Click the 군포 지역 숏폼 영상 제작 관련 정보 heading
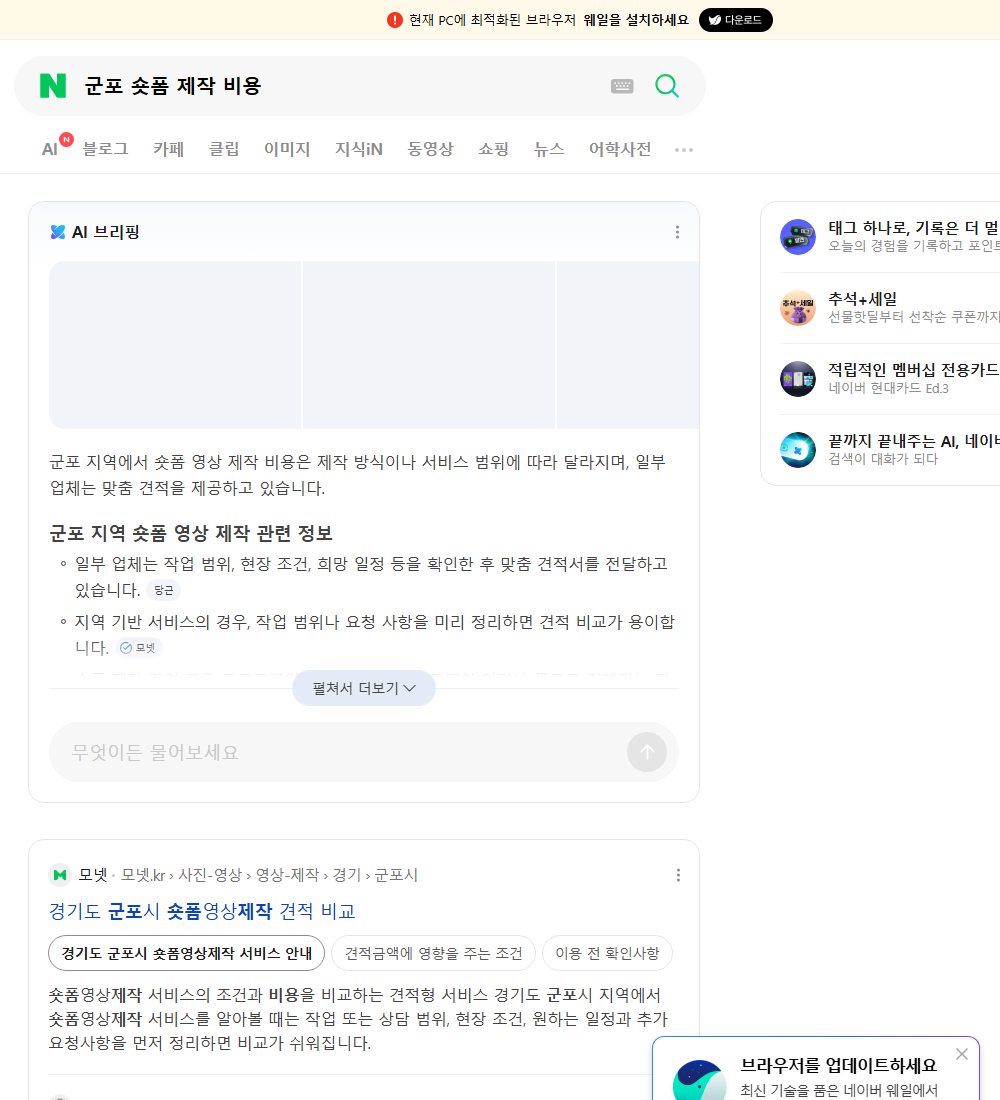Screen dimensions: 1000x1100 pyautogui.click(x=191, y=533)
